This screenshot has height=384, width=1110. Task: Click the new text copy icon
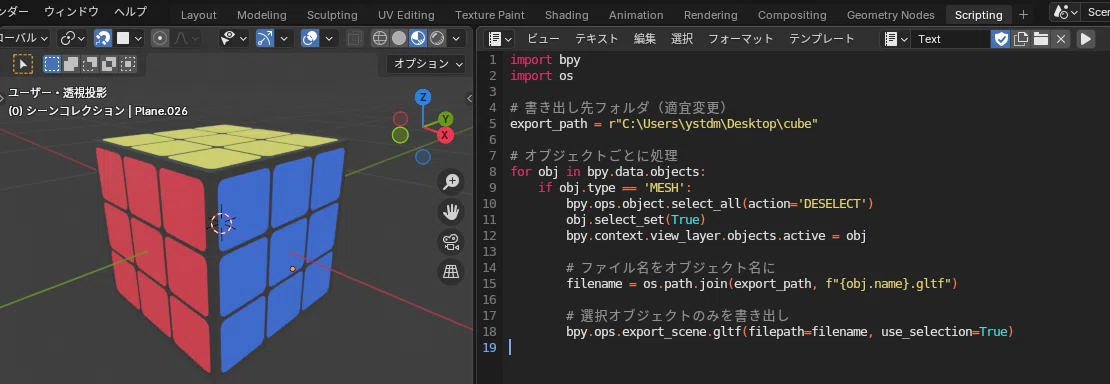(x=1020, y=39)
